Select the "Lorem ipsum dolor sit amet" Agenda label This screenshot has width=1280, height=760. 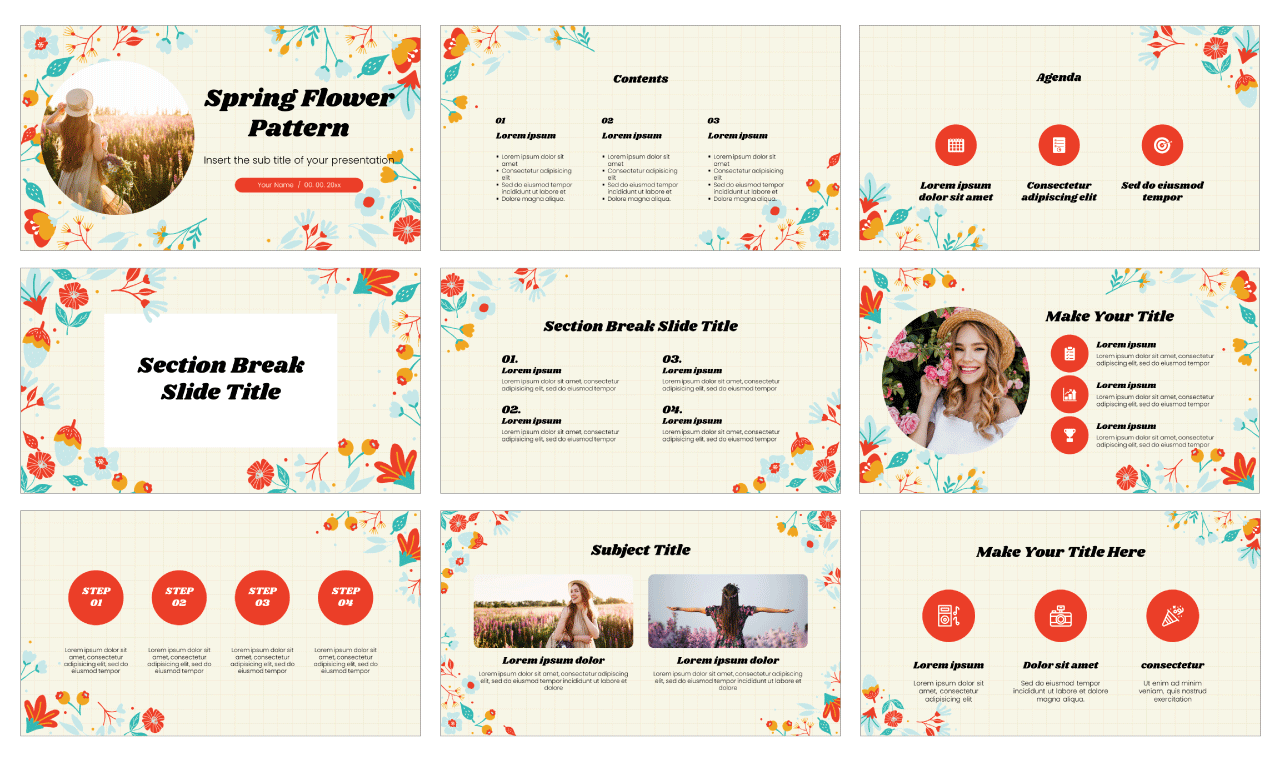[956, 191]
